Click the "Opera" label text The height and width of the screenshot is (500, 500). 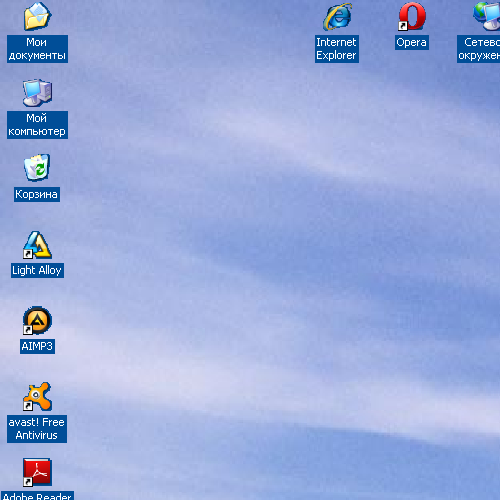tap(412, 42)
